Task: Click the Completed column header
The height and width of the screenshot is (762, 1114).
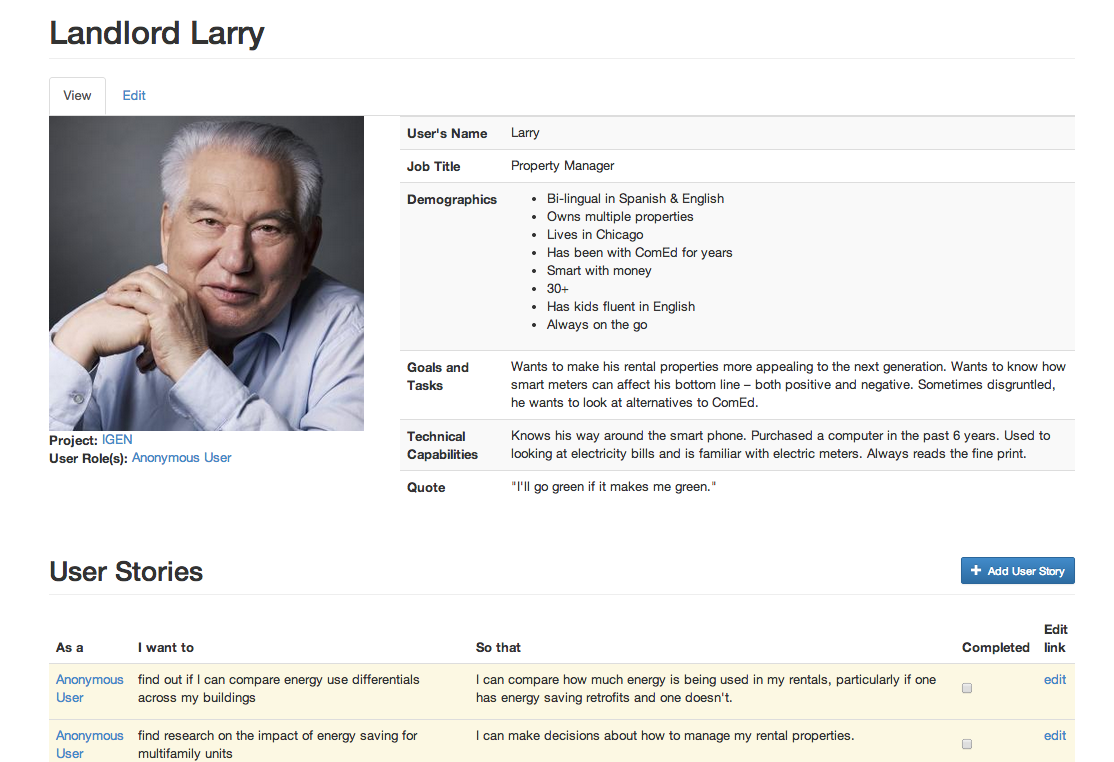Action: tap(996, 648)
